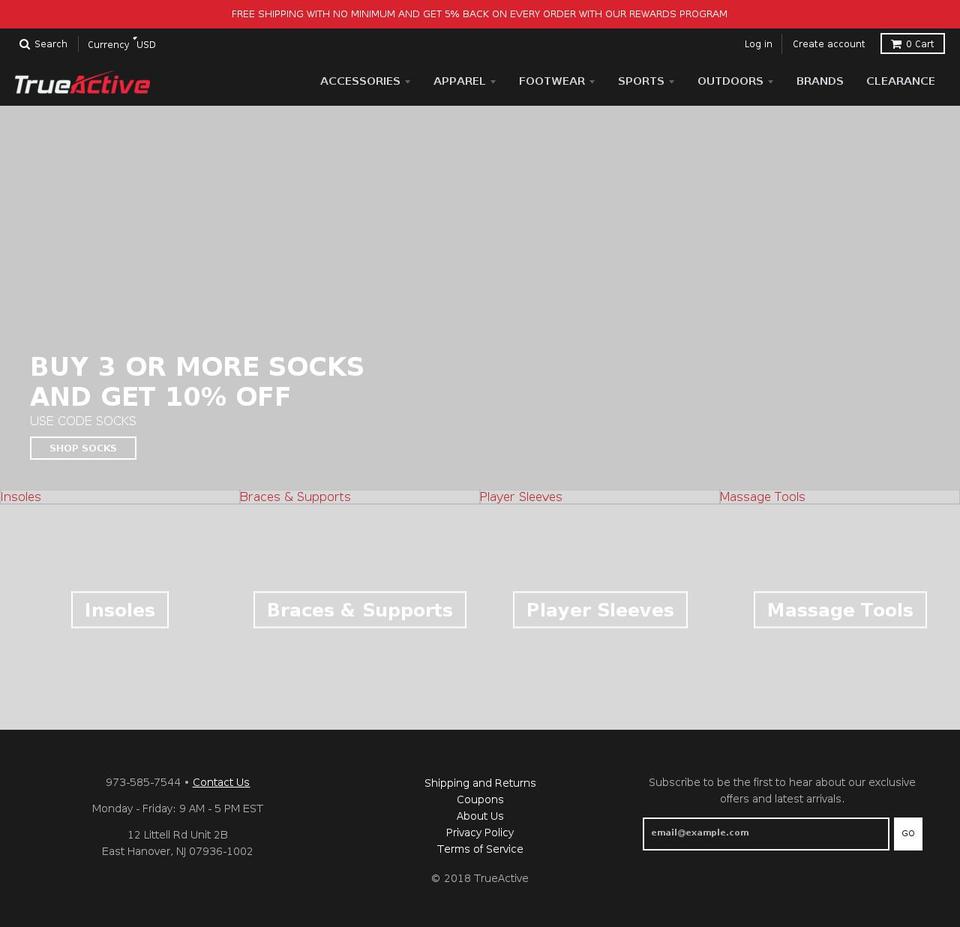Open the Contact Us link
Image resolution: width=960 pixels, height=927 pixels.
point(221,782)
